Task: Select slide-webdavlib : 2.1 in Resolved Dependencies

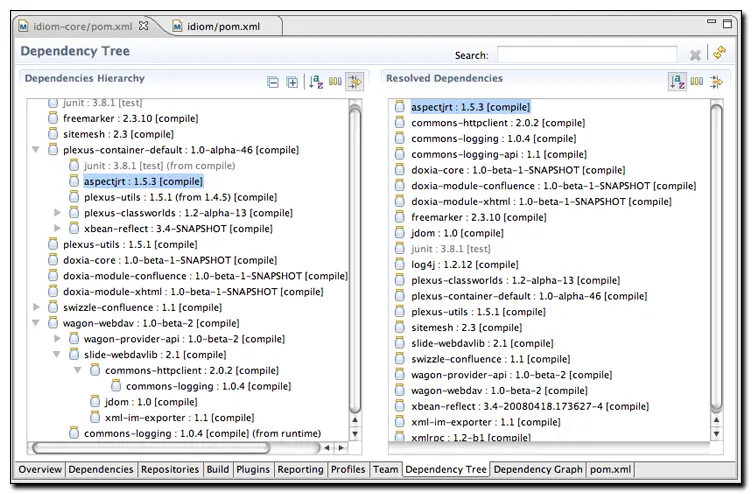Action: coord(482,343)
